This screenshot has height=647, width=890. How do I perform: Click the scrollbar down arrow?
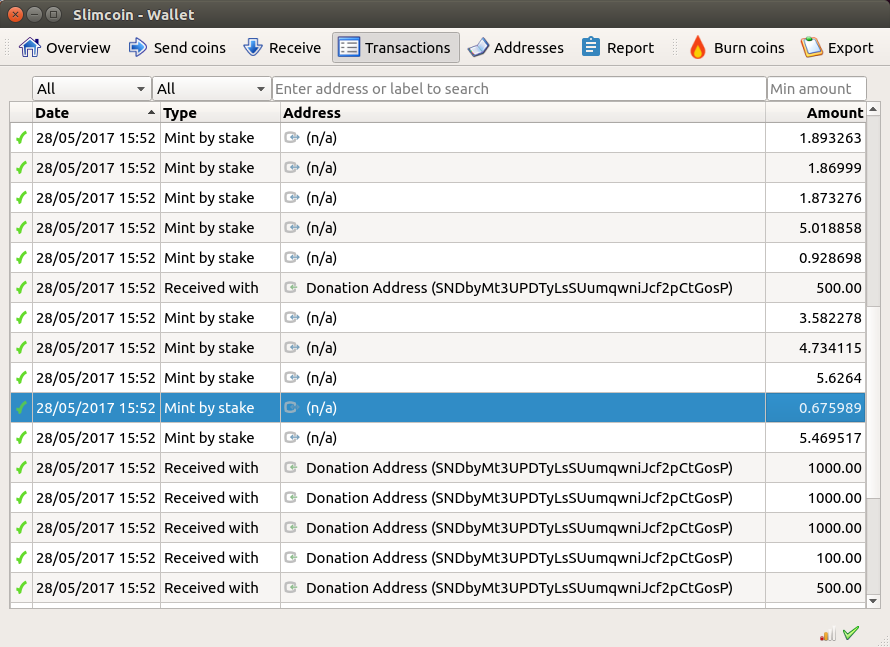873,600
